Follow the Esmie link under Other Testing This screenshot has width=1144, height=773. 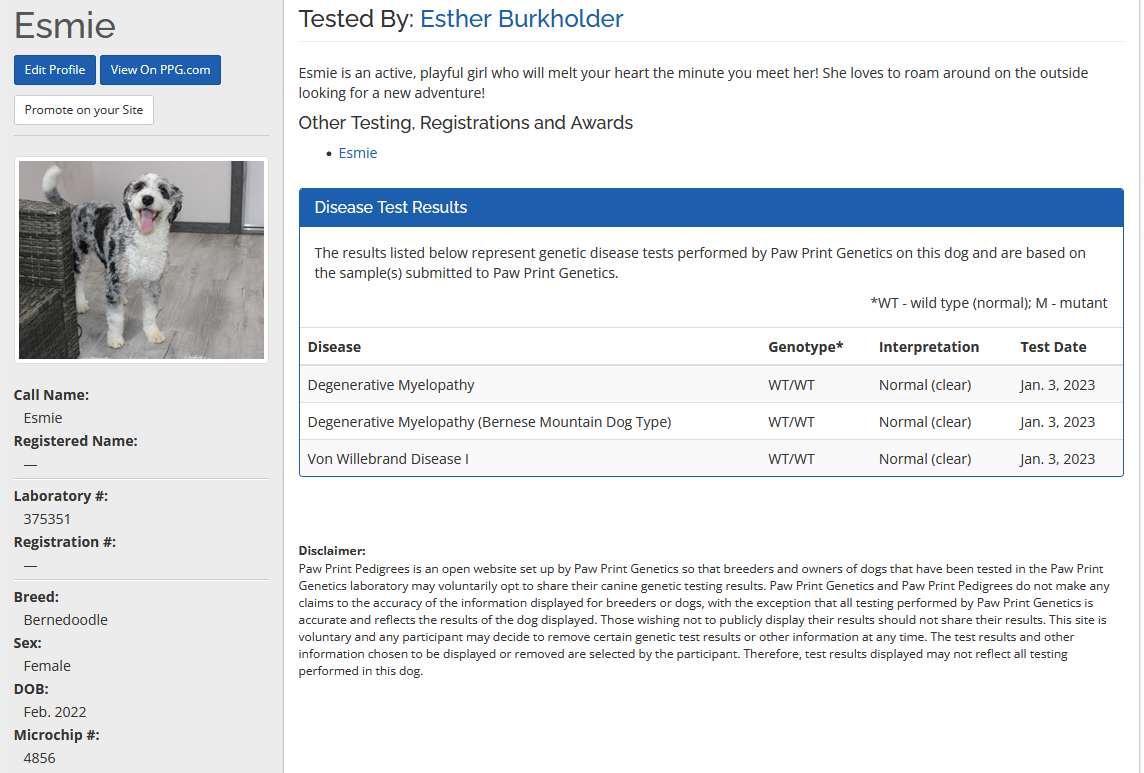click(x=358, y=153)
